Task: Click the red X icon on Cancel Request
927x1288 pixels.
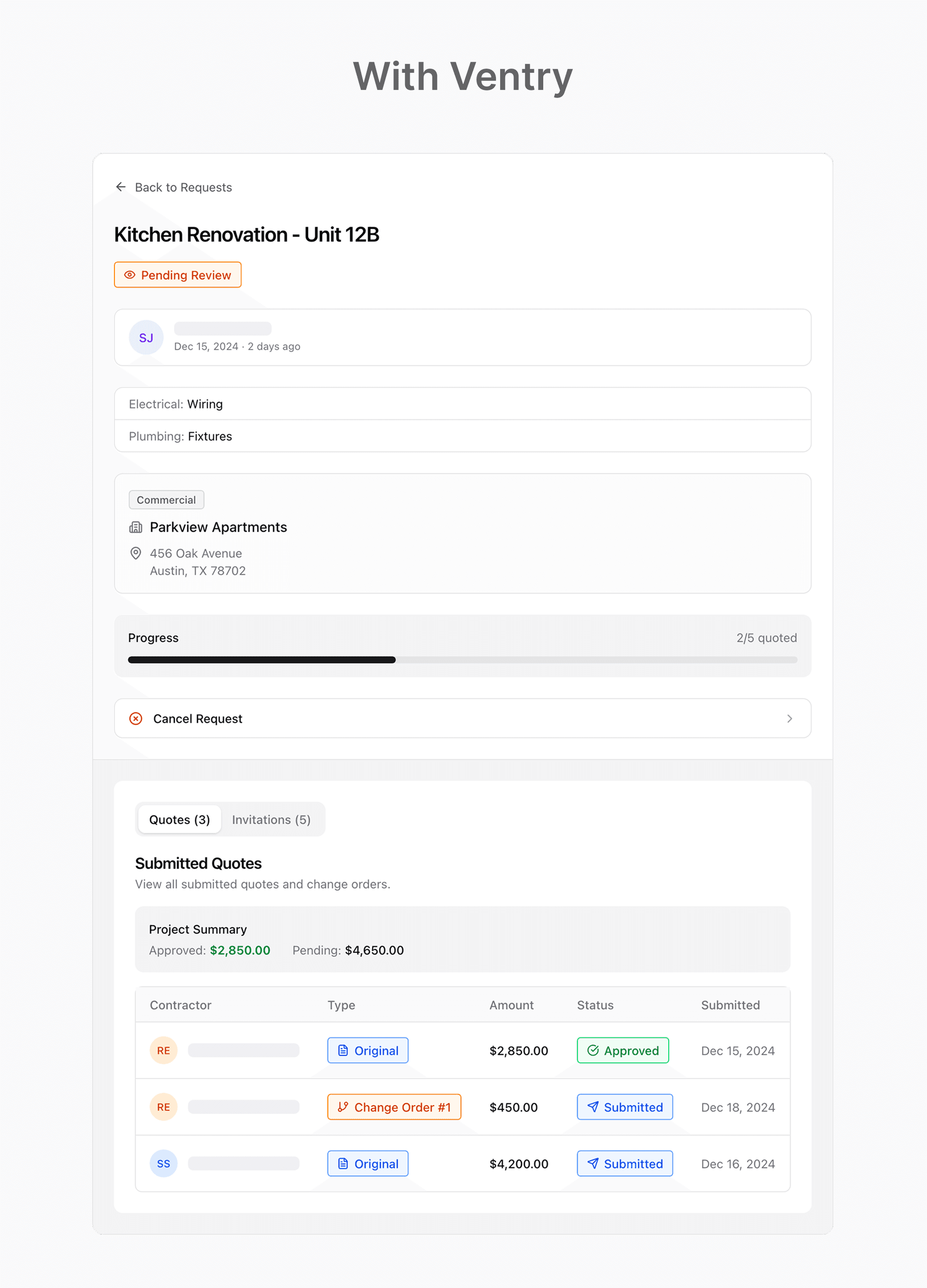Action: tap(136, 719)
